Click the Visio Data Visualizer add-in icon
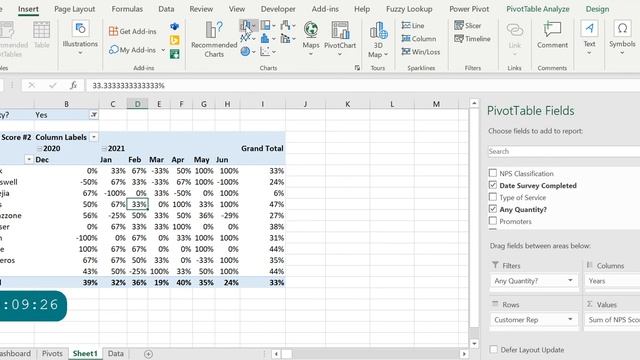Image resolution: width=640 pixels, height=360 pixels. 175,27
